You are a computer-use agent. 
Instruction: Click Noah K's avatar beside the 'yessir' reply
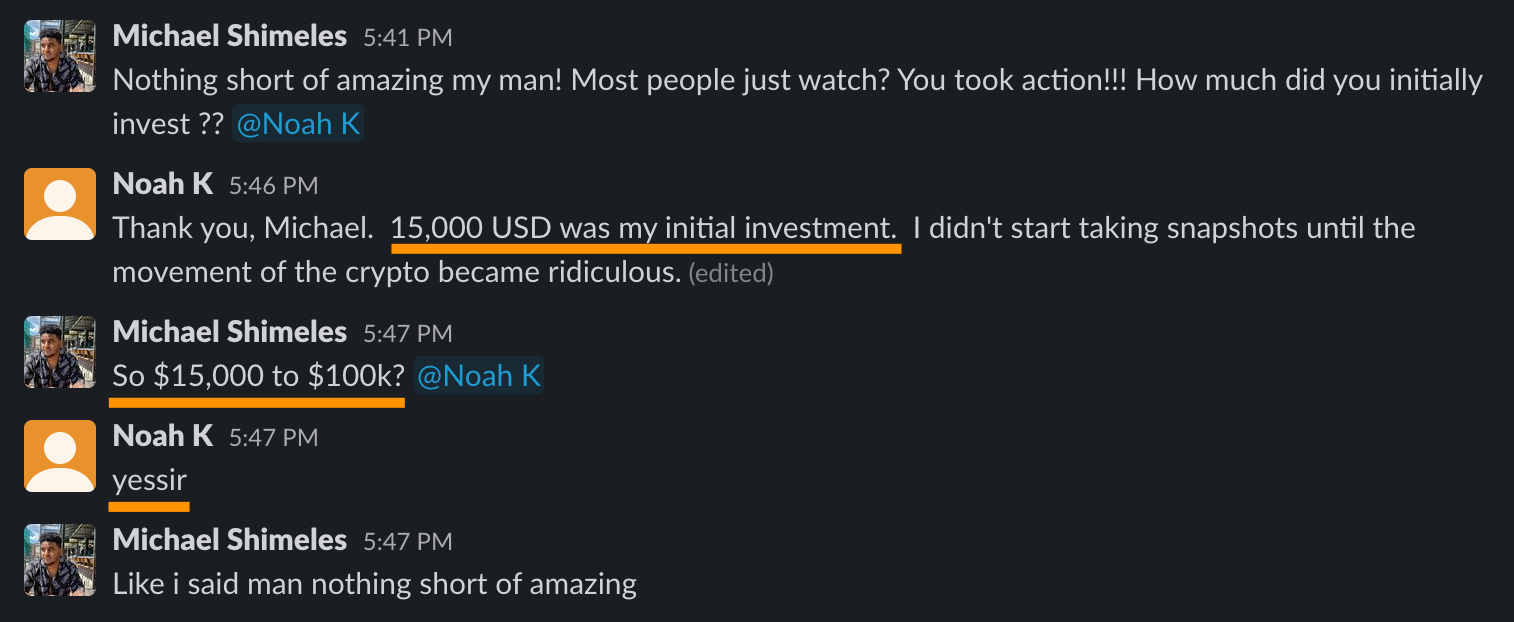click(x=59, y=456)
